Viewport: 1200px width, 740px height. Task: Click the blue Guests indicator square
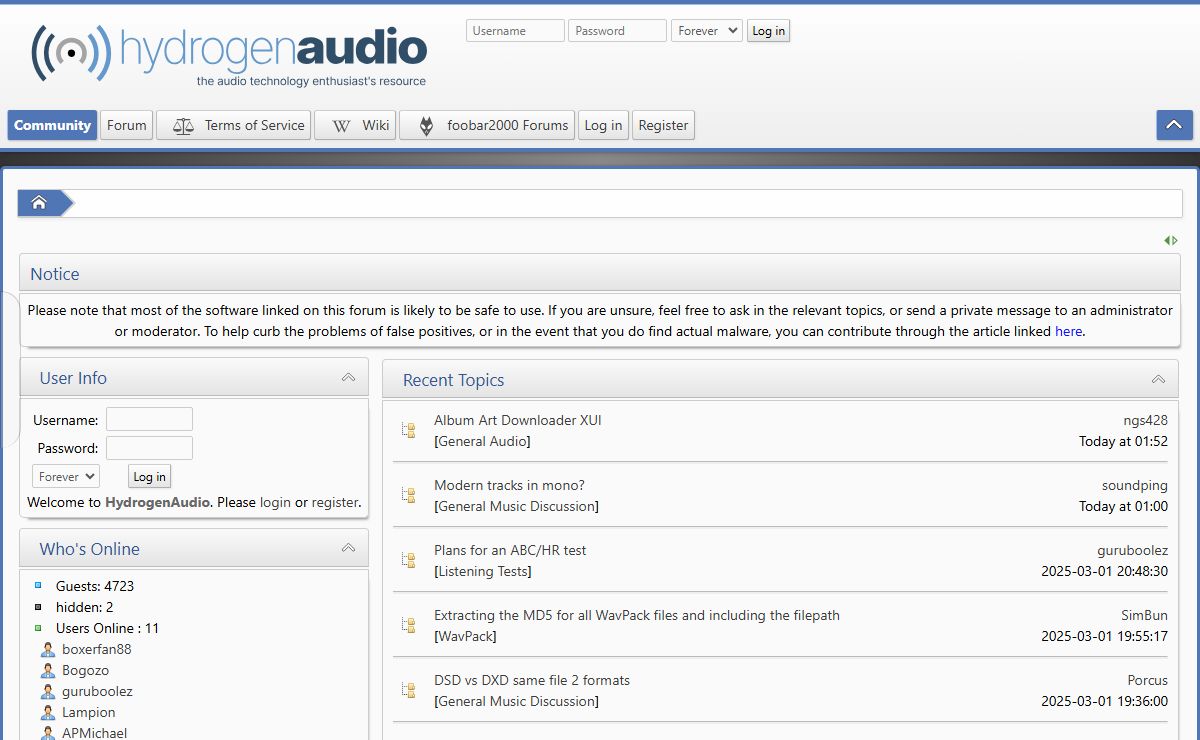click(38, 586)
